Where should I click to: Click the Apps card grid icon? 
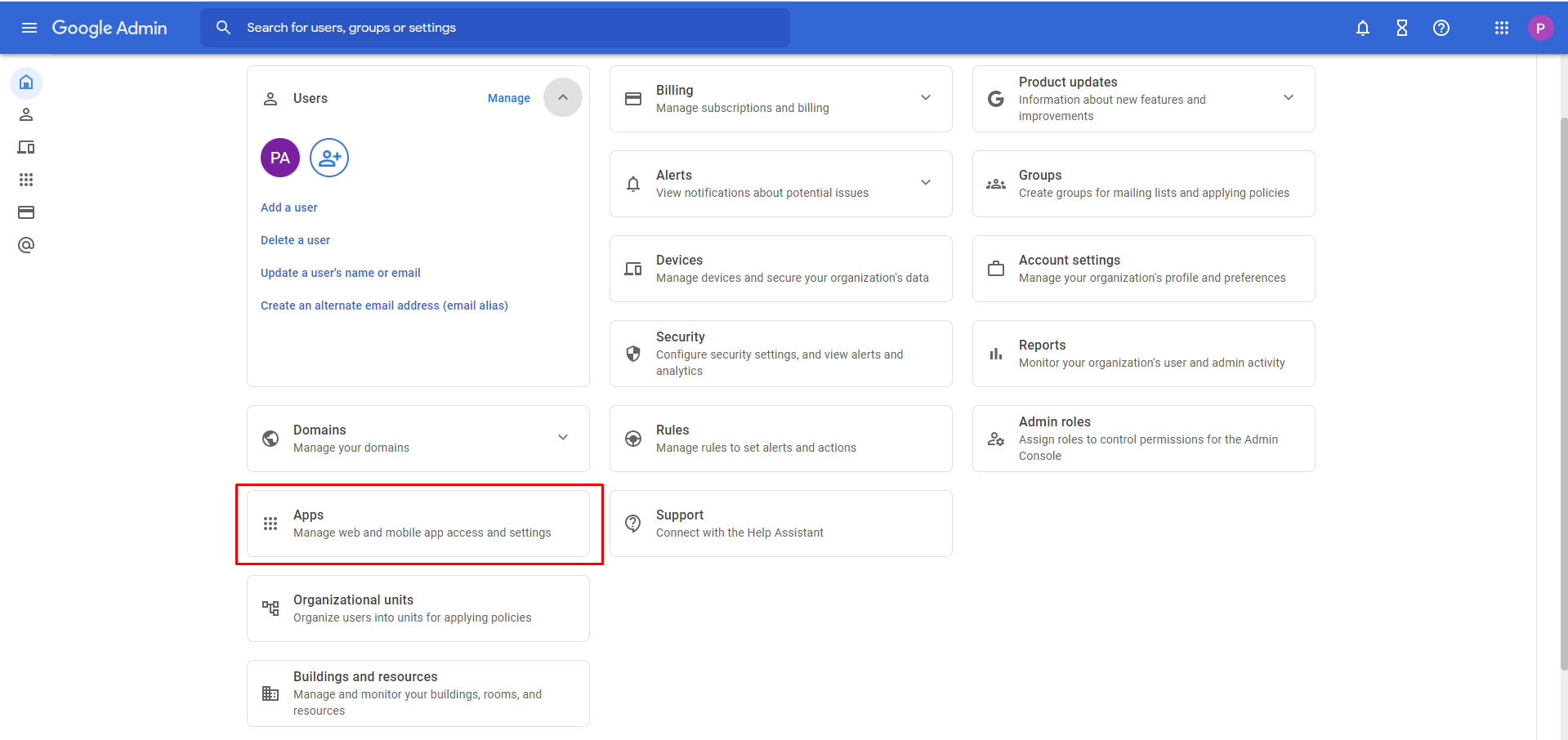[x=270, y=524]
